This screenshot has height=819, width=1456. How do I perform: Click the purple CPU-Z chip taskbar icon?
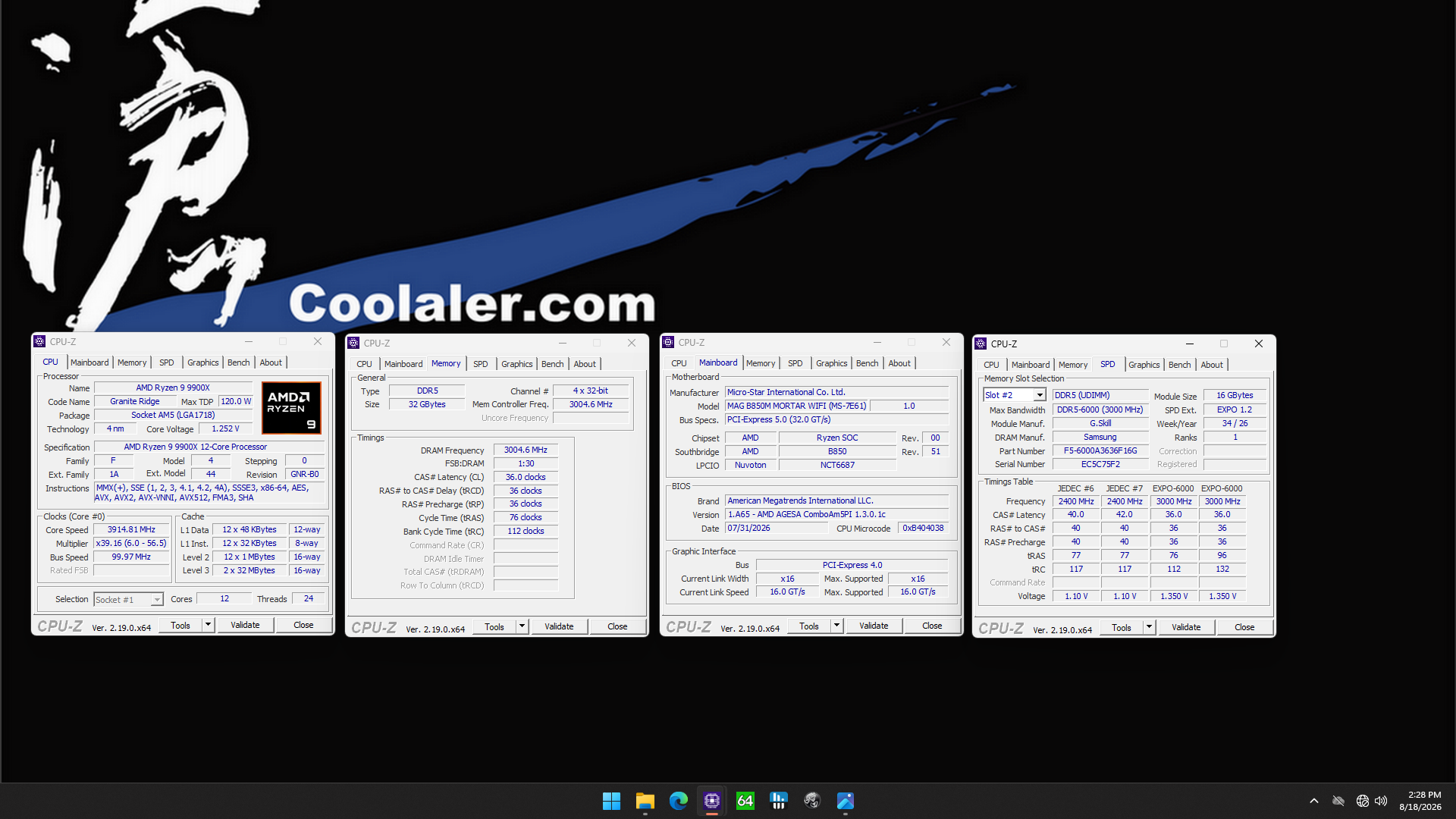711,801
